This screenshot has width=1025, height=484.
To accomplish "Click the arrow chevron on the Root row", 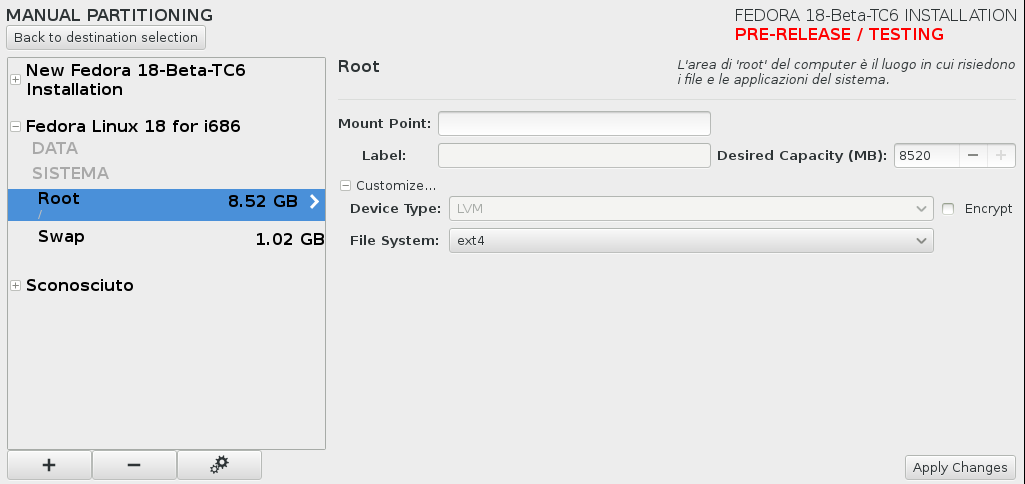I will tap(314, 201).
